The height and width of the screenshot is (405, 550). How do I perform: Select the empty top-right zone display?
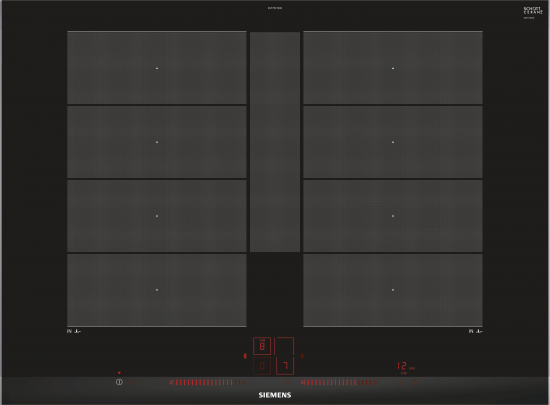(x=285, y=346)
